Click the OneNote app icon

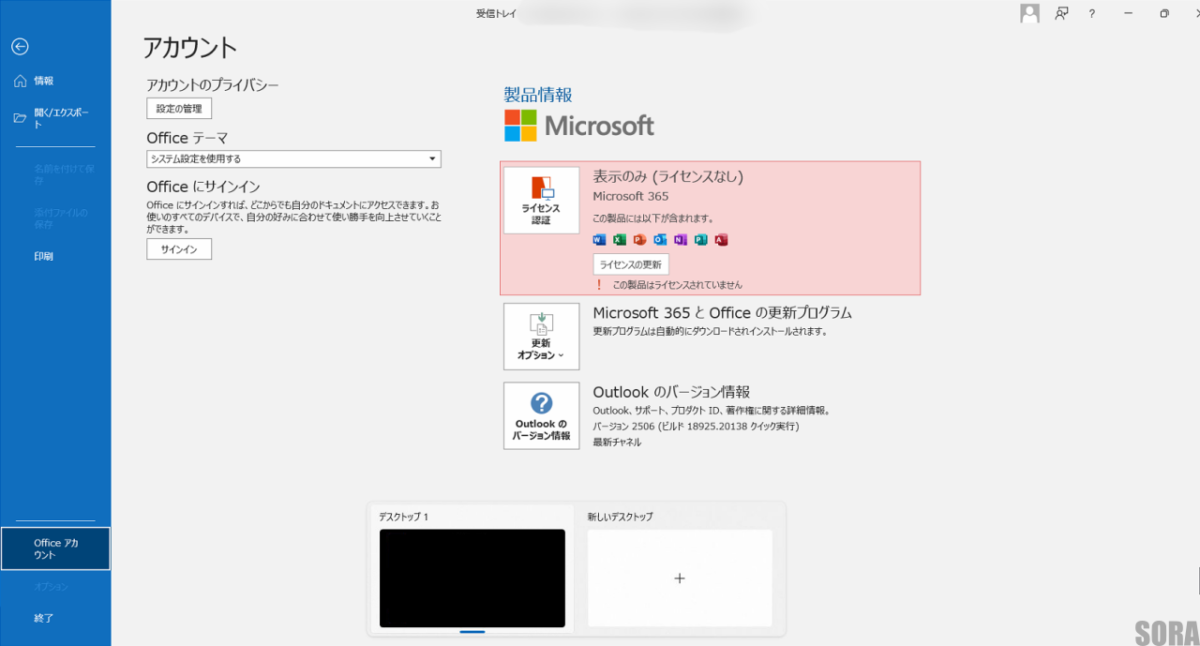pyautogui.click(x=681, y=240)
